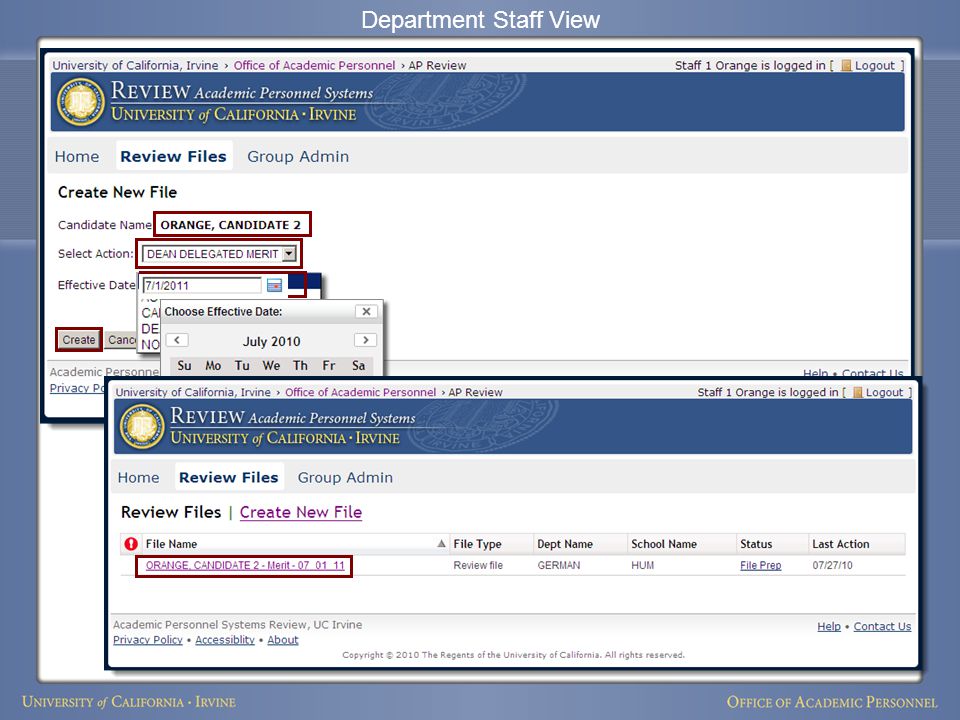The image size is (960, 720).
Task: Open Review Files tab in top window
Action: pyautogui.click(x=173, y=157)
